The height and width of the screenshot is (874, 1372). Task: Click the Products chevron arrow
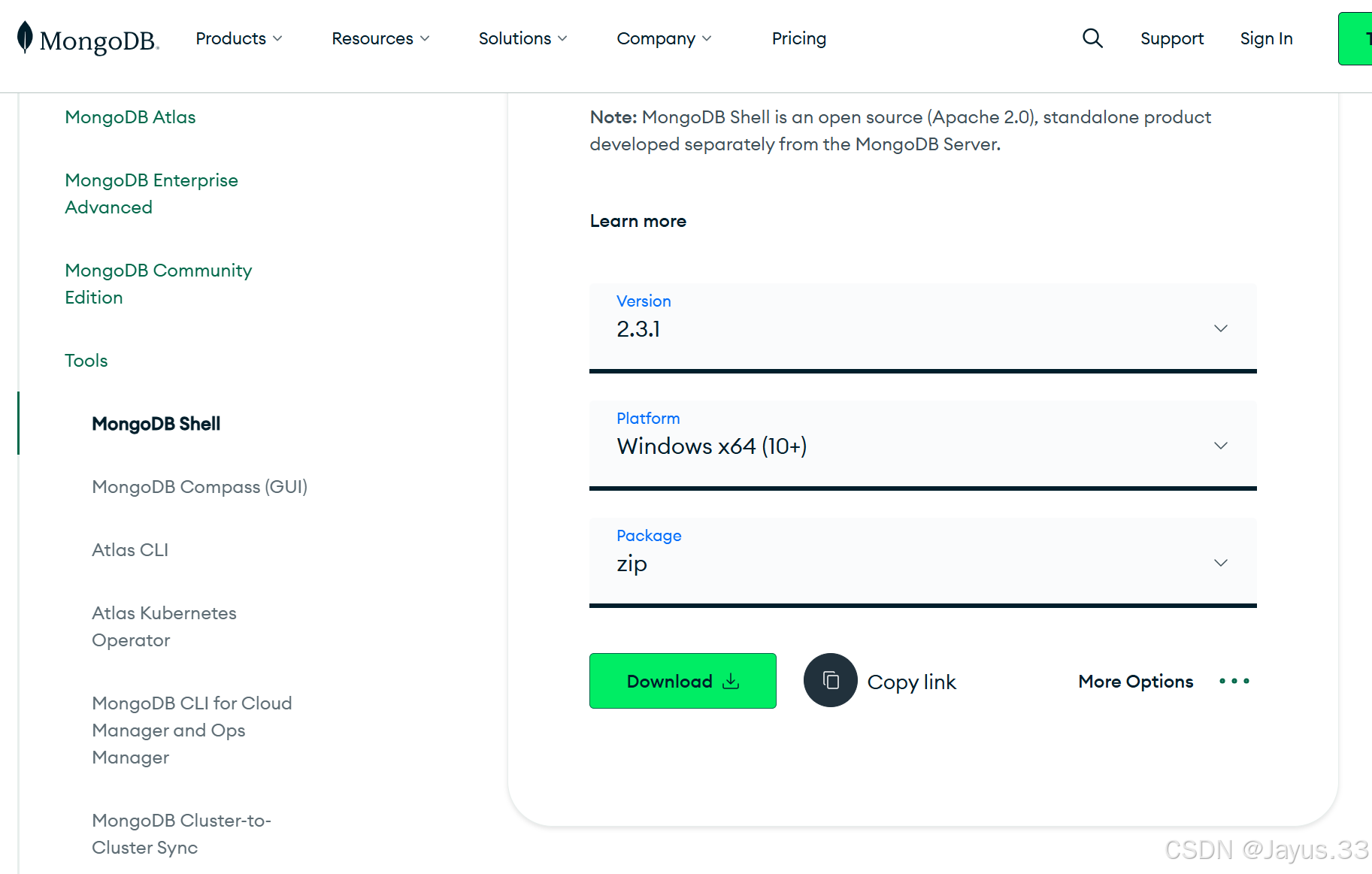pos(277,38)
